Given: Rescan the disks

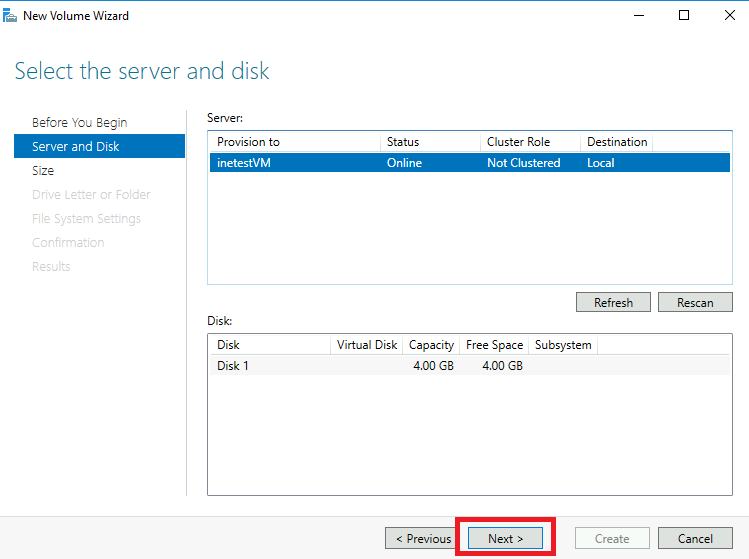Looking at the screenshot, I should [x=695, y=302].
